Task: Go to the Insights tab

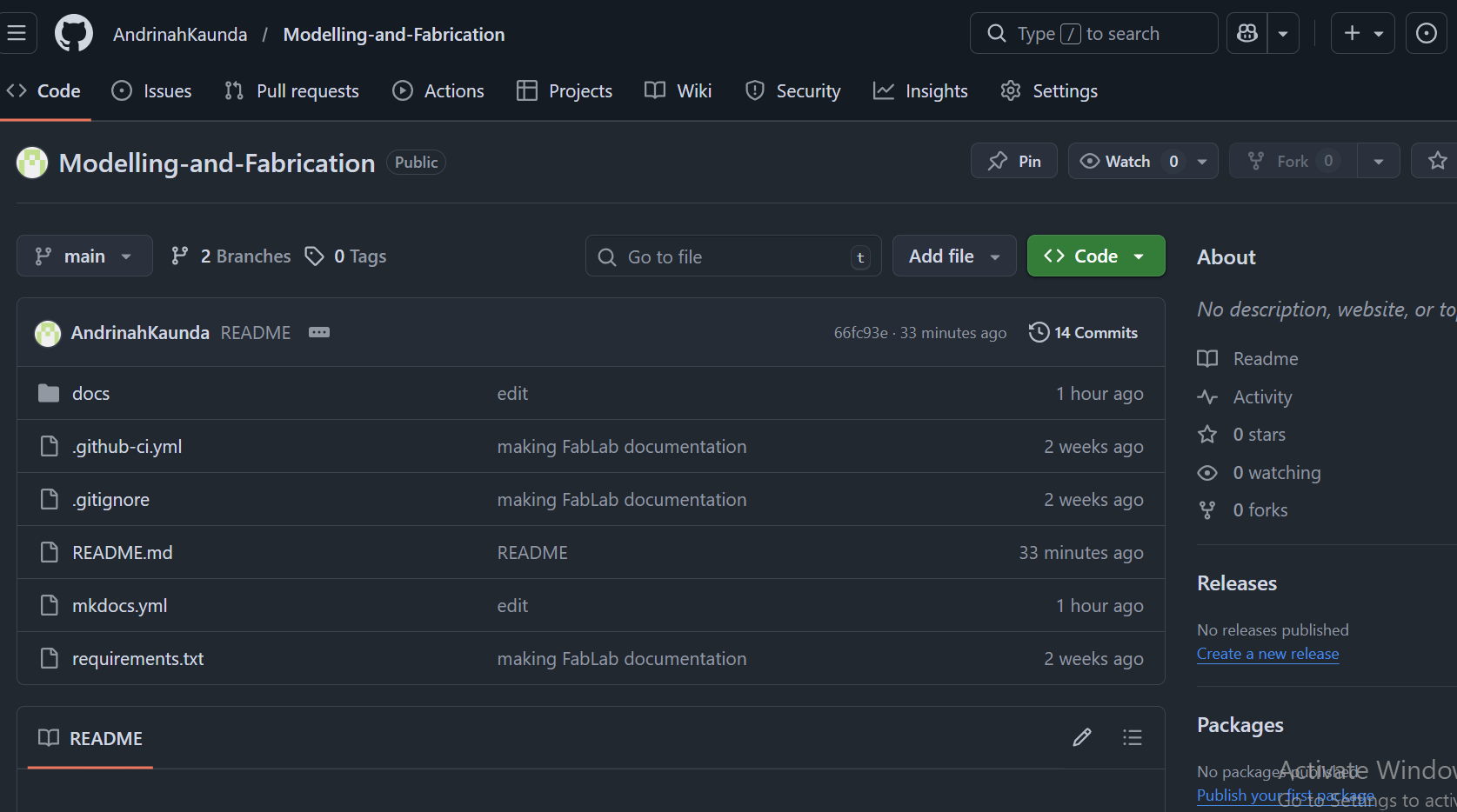Action: pyautogui.click(x=920, y=91)
